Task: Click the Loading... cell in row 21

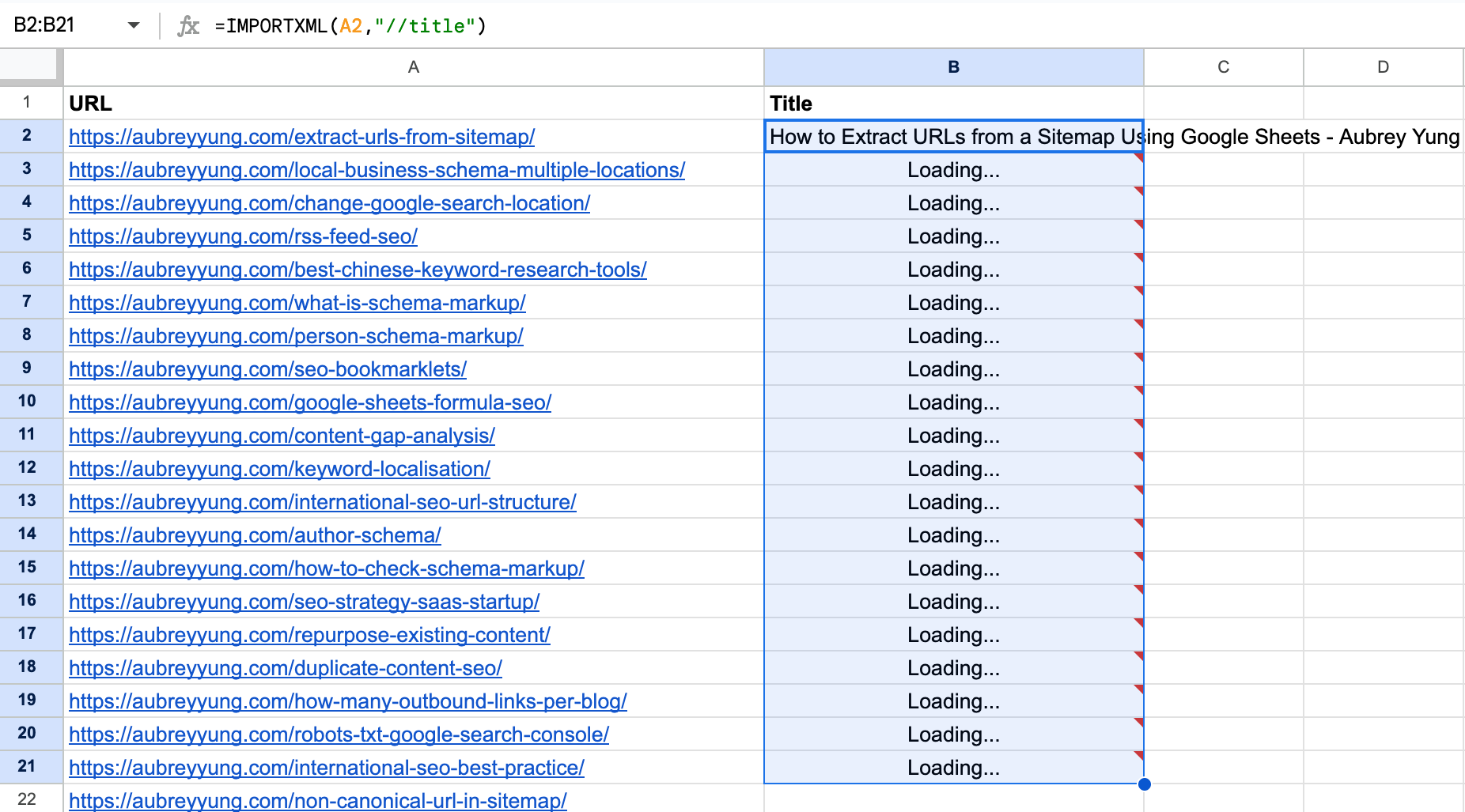Action: pyautogui.click(x=954, y=768)
